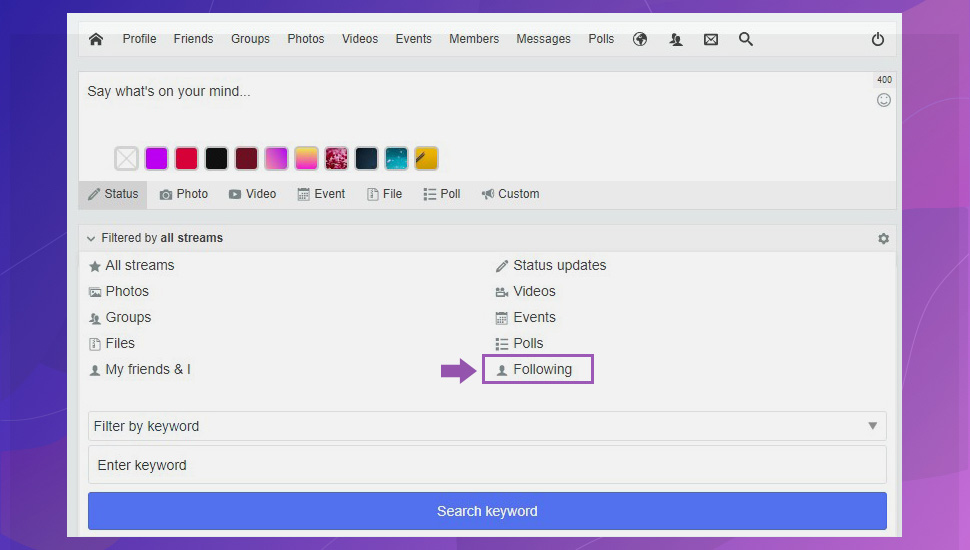This screenshot has width=970, height=550.
Task: Open Members menu item
Action: coord(474,39)
